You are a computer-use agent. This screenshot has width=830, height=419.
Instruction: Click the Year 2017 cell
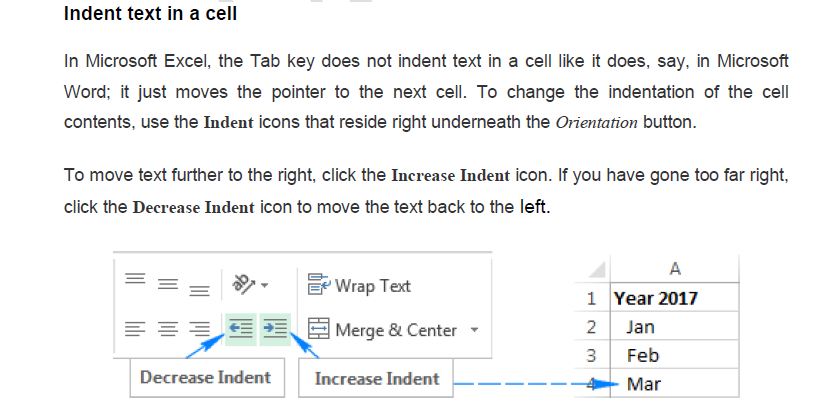(x=672, y=298)
